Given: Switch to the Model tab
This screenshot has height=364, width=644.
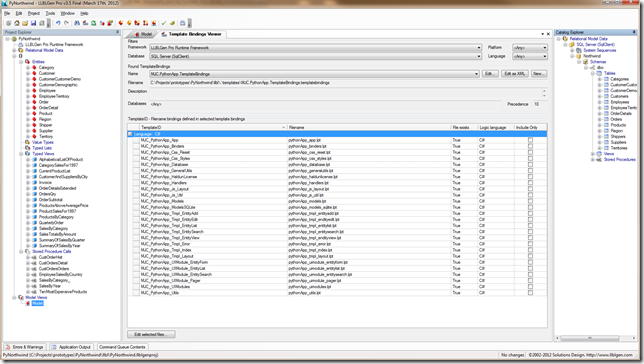Looking at the screenshot, I should coord(143,34).
